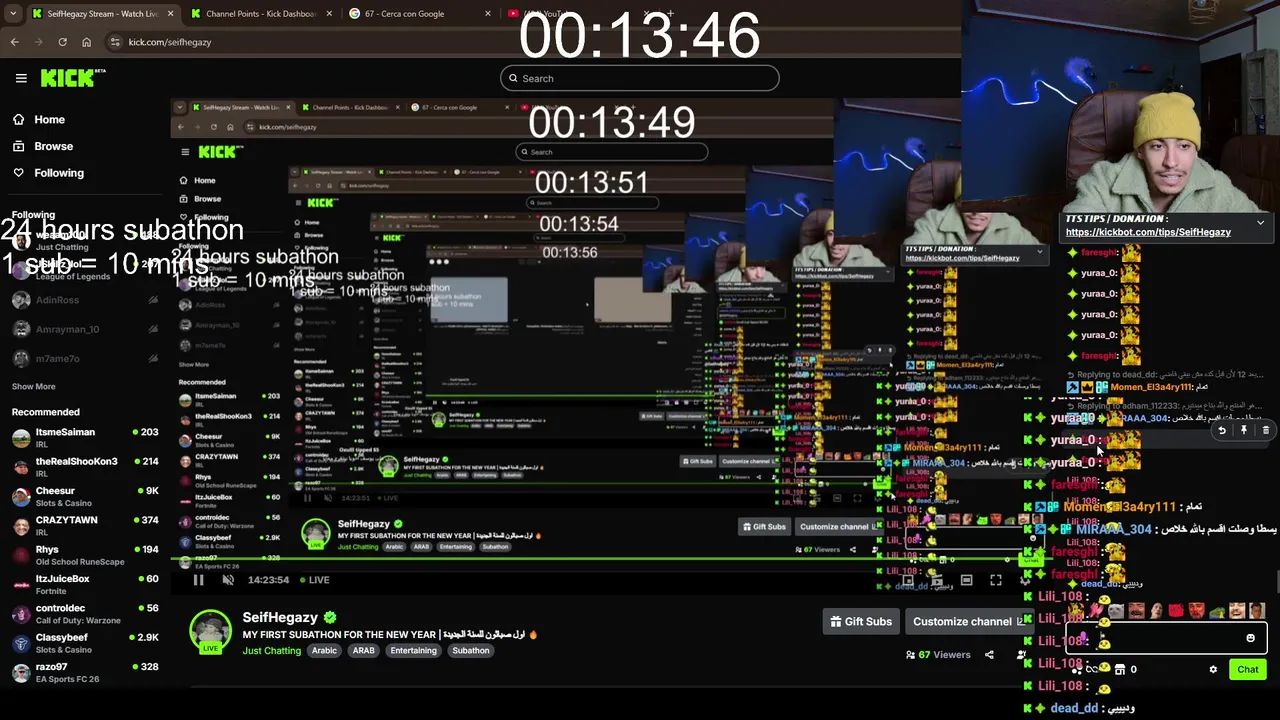The image size is (1280, 720).
Task: Click the Just Chatting category under the stream title
Action: click(x=271, y=650)
